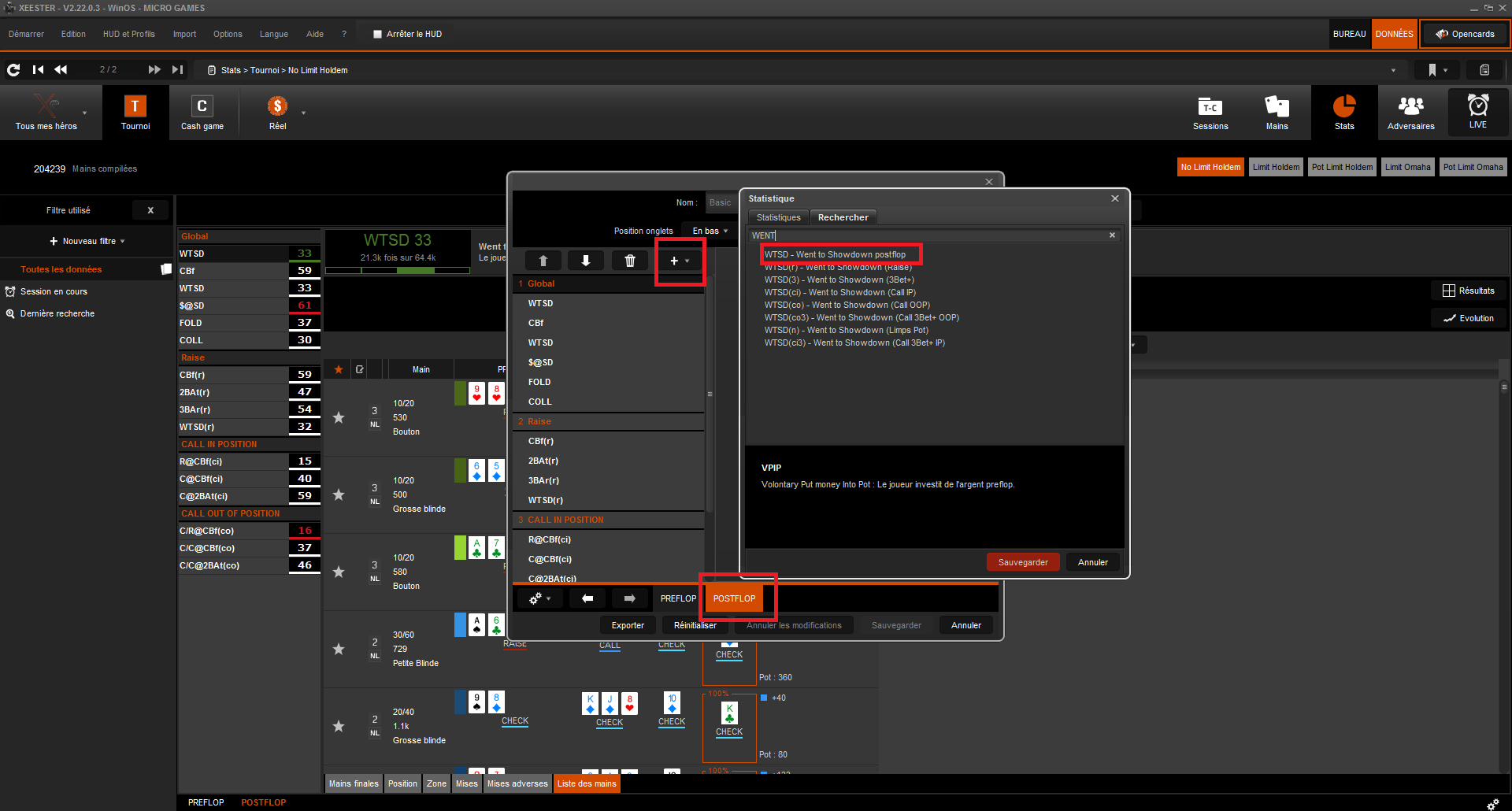Open the HUD et Profils menu
Image resolution: width=1512 pixels, height=811 pixels.
pyautogui.click(x=129, y=34)
